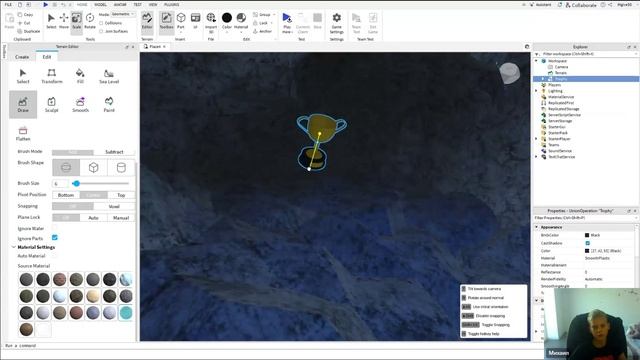Image resolution: width=640 pixels, height=360 pixels.
Task: Collapse the Appearance properties section
Action: click(537, 227)
